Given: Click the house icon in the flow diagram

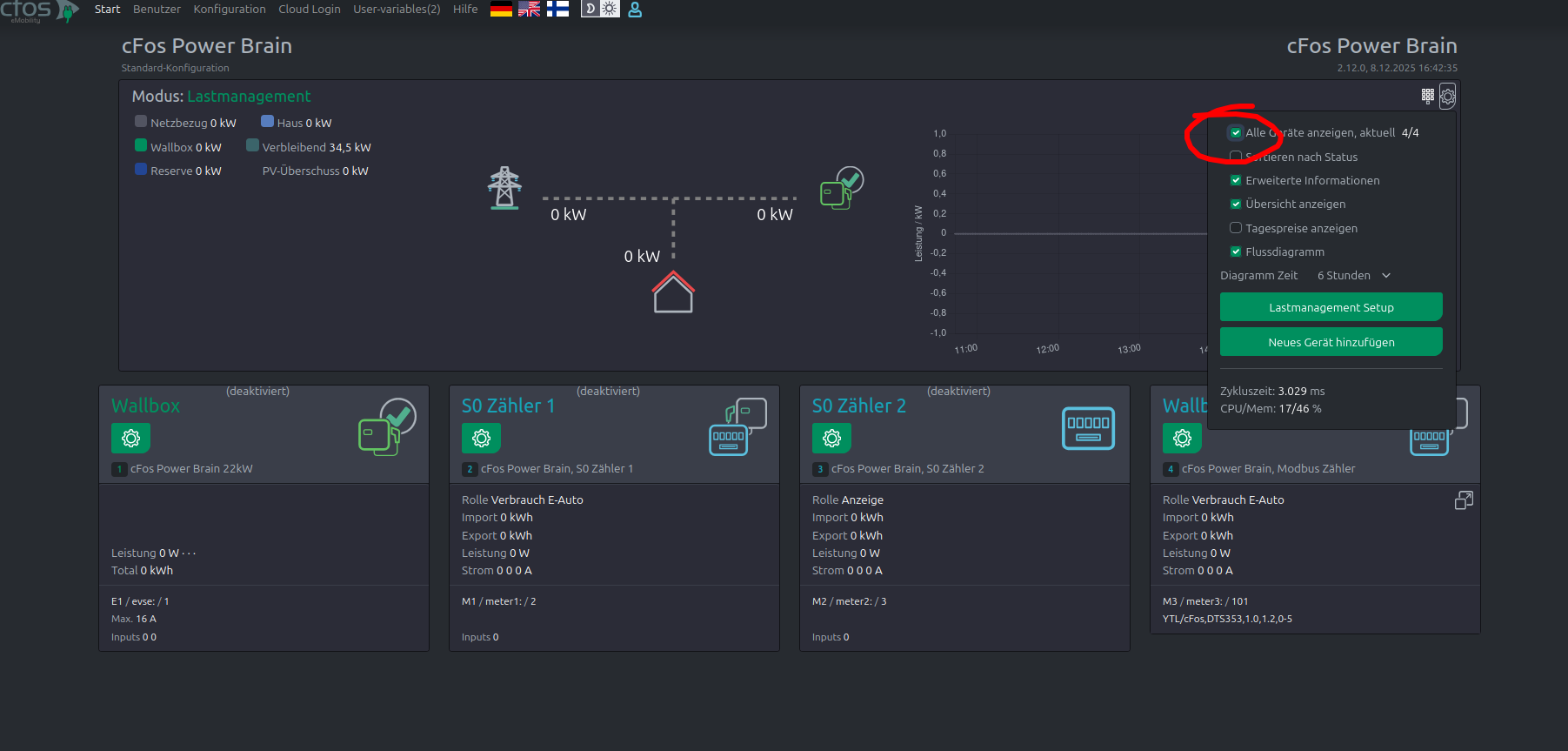Looking at the screenshot, I should point(672,292).
